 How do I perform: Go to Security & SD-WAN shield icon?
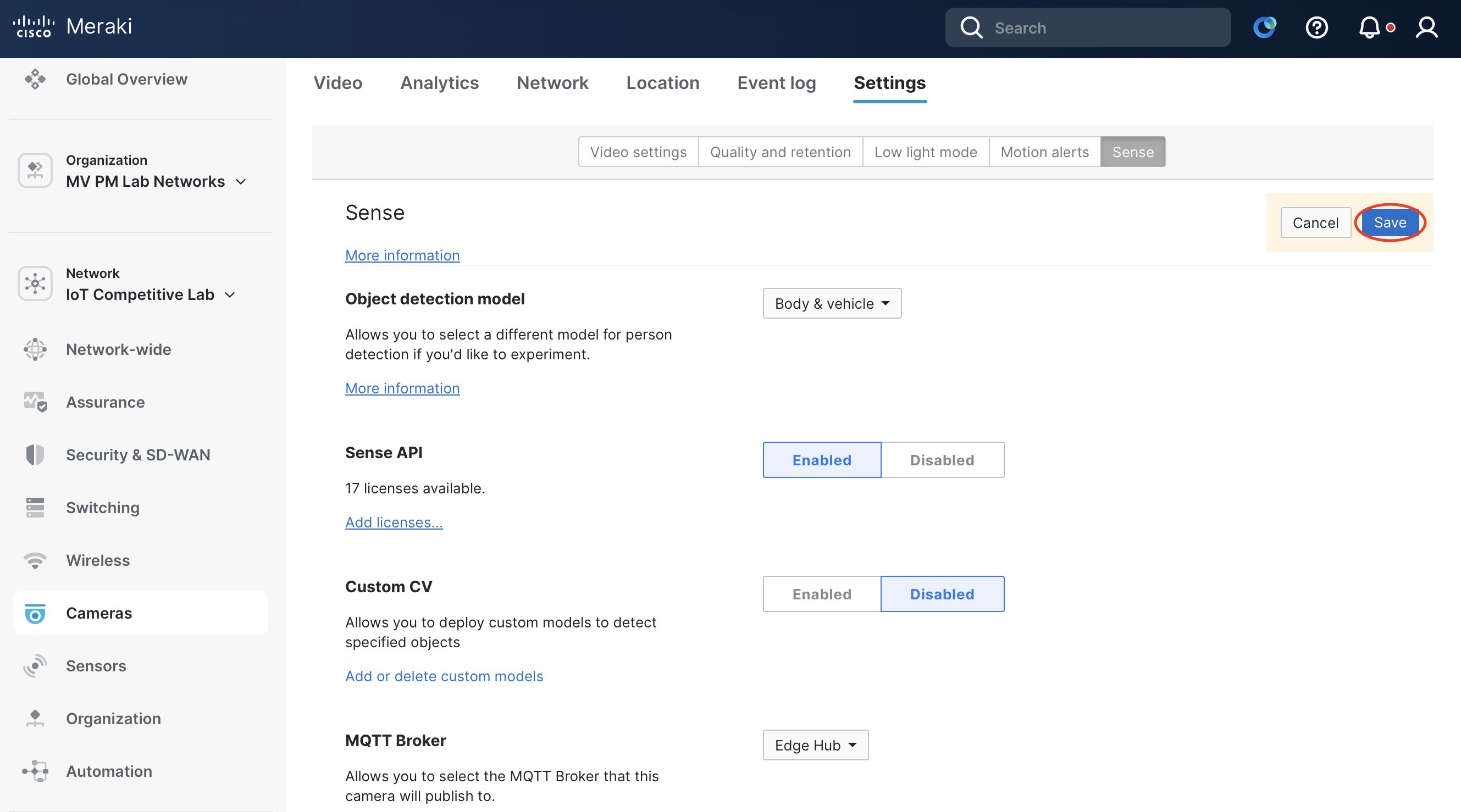(35, 455)
